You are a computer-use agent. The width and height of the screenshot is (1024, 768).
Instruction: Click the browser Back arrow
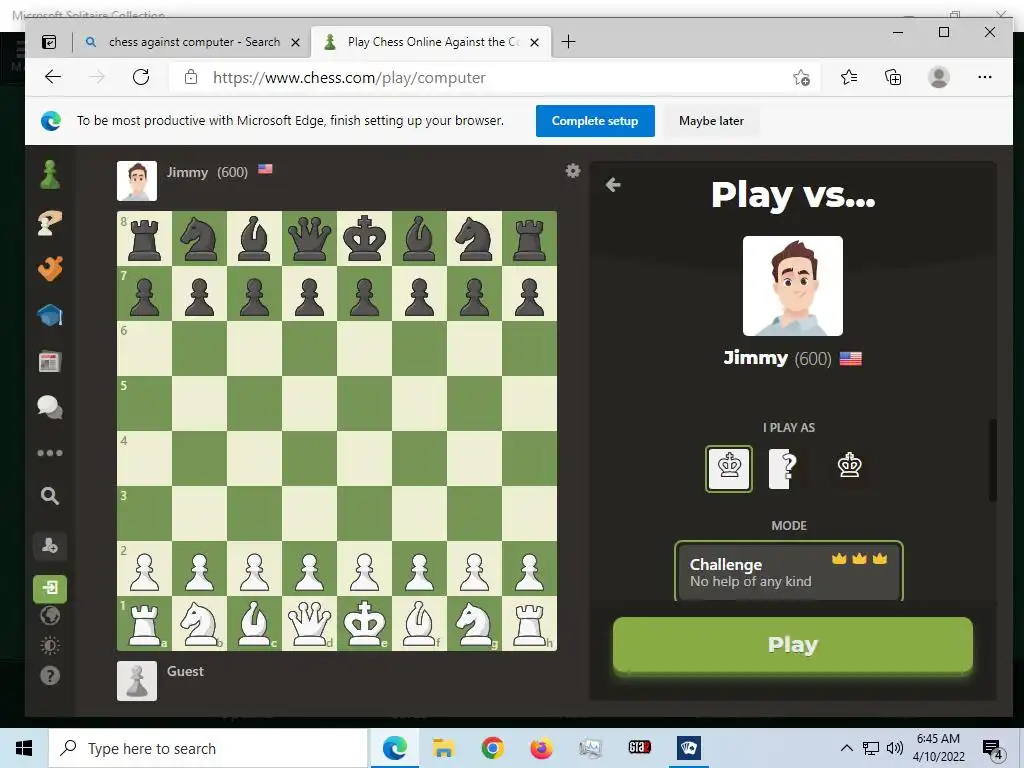(53, 77)
